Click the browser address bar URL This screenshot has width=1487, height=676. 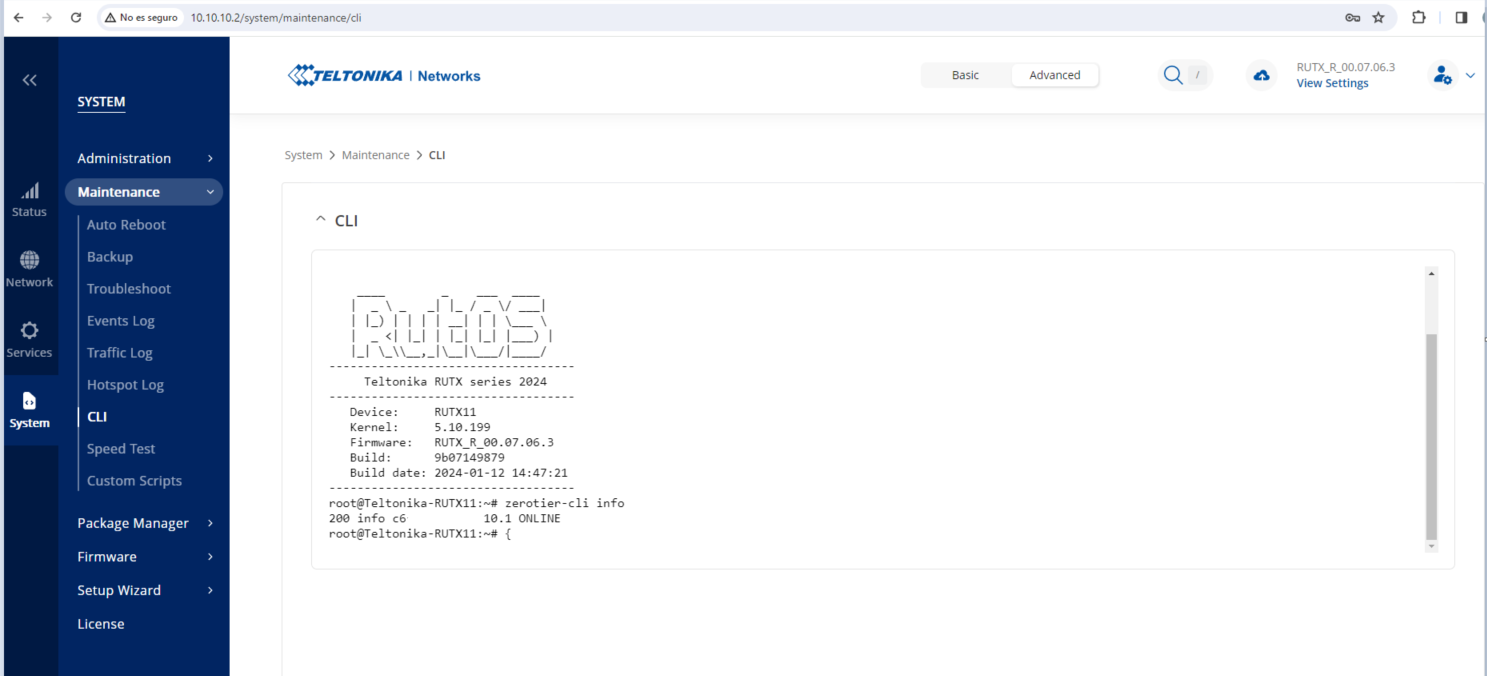(x=276, y=18)
